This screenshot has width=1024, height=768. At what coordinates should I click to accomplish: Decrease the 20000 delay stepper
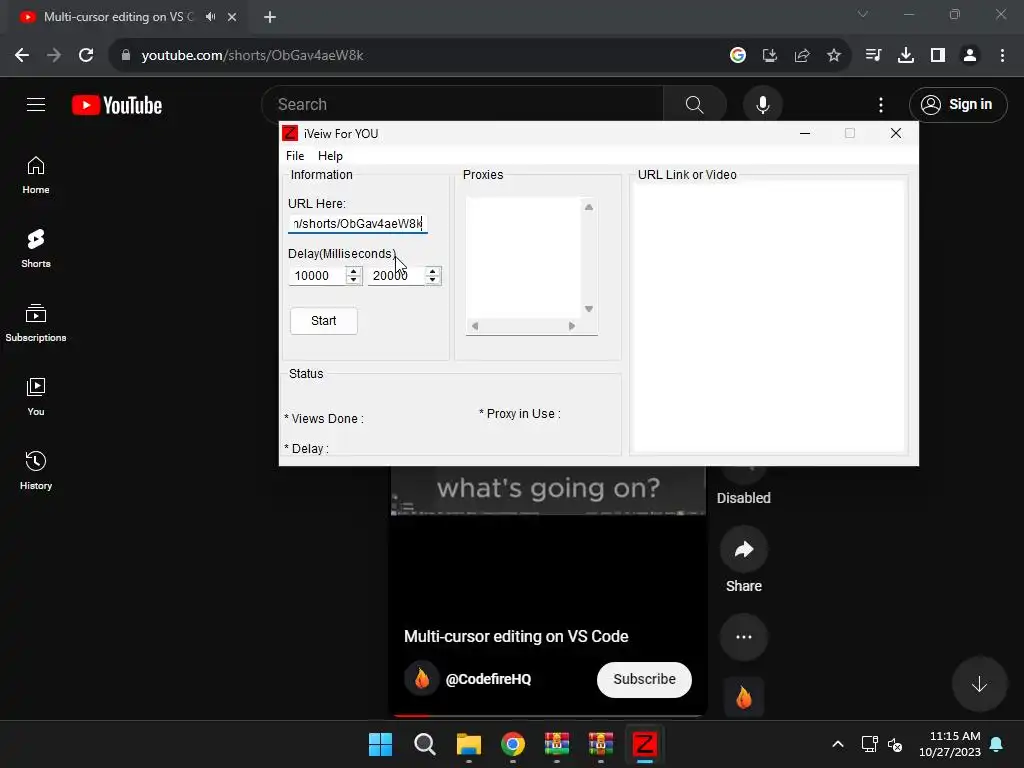pyautogui.click(x=432, y=280)
